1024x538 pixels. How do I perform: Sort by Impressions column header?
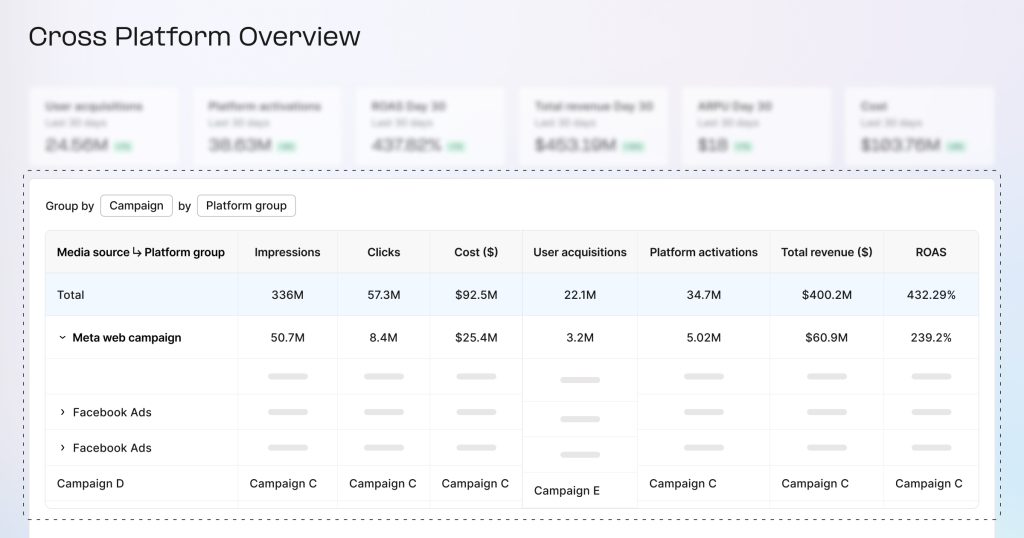coord(287,252)
